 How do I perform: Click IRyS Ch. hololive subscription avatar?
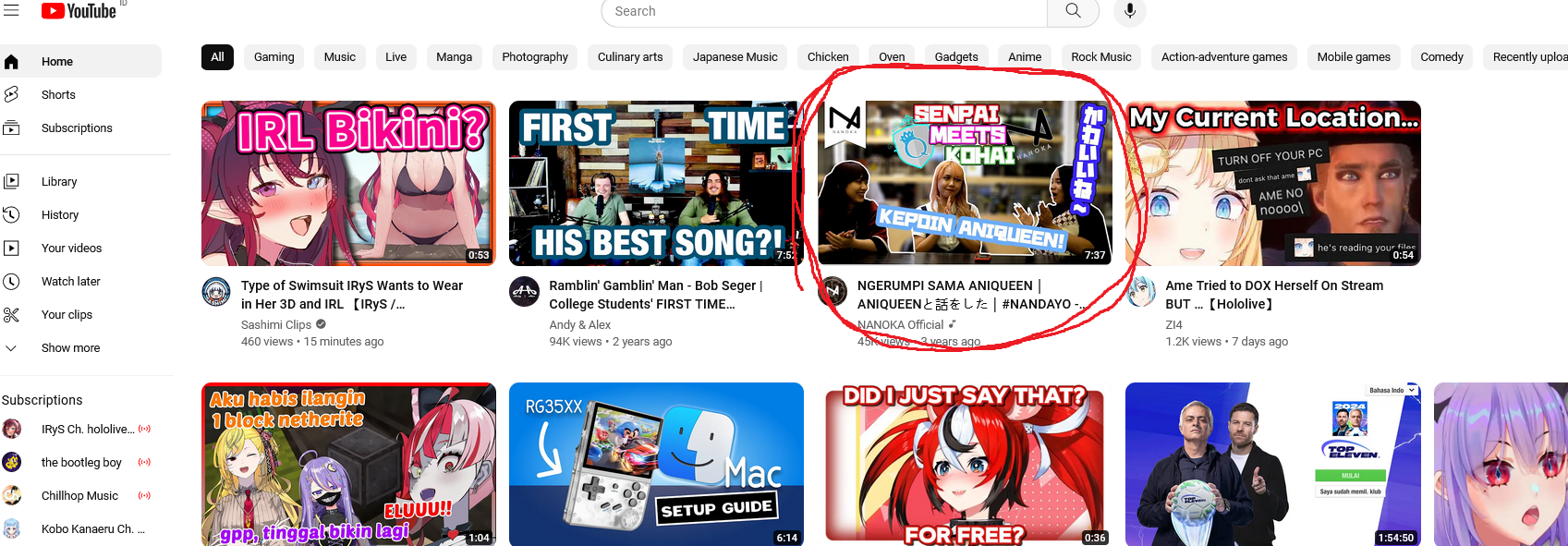(12, 429)
